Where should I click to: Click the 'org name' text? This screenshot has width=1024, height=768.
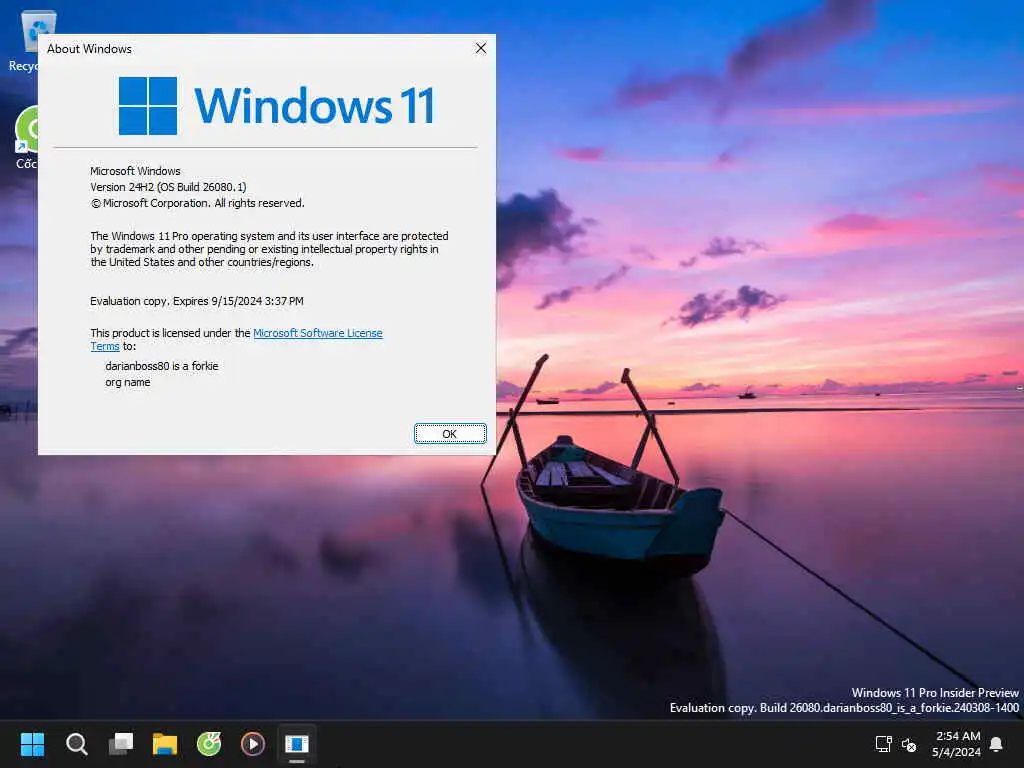point(127,382)
